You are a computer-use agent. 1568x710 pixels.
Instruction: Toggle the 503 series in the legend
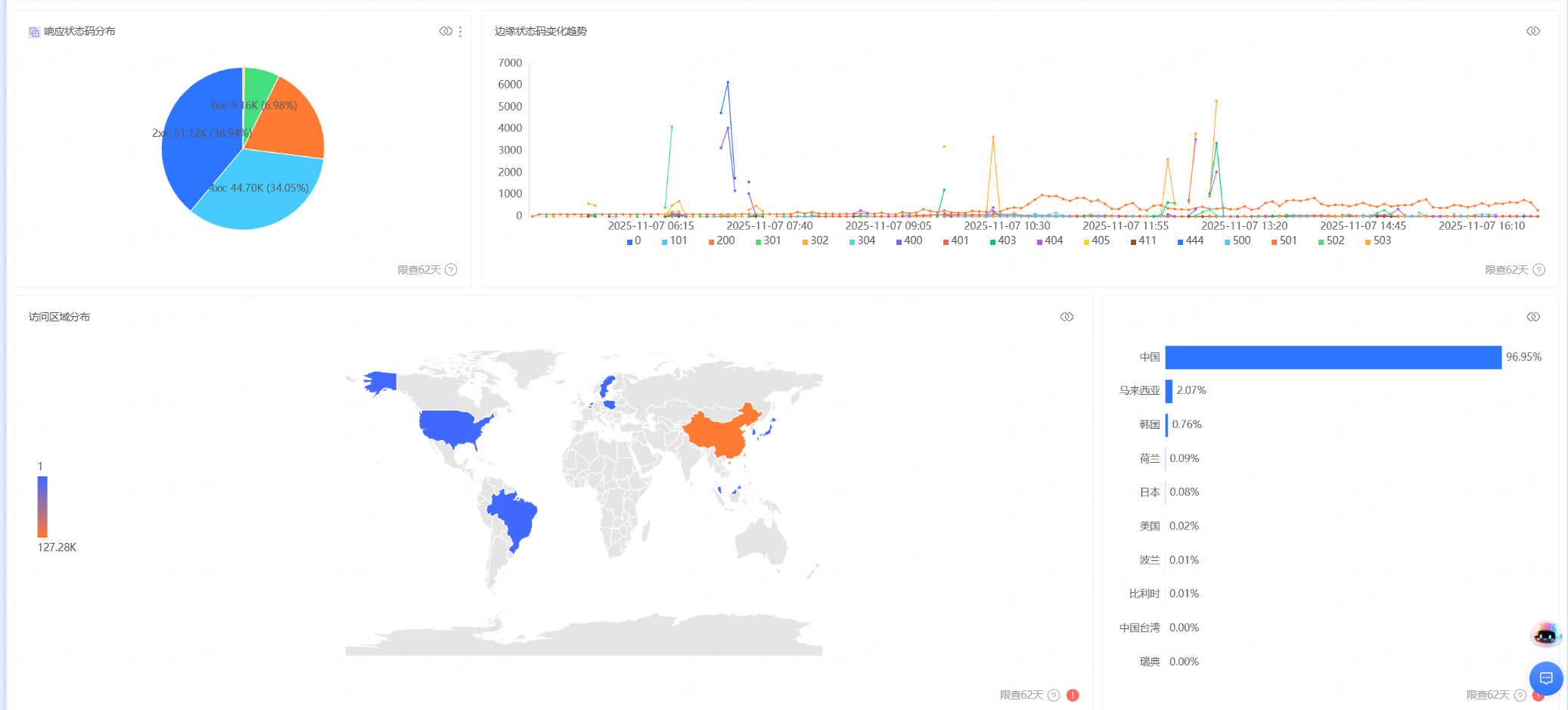(1377, 241)
